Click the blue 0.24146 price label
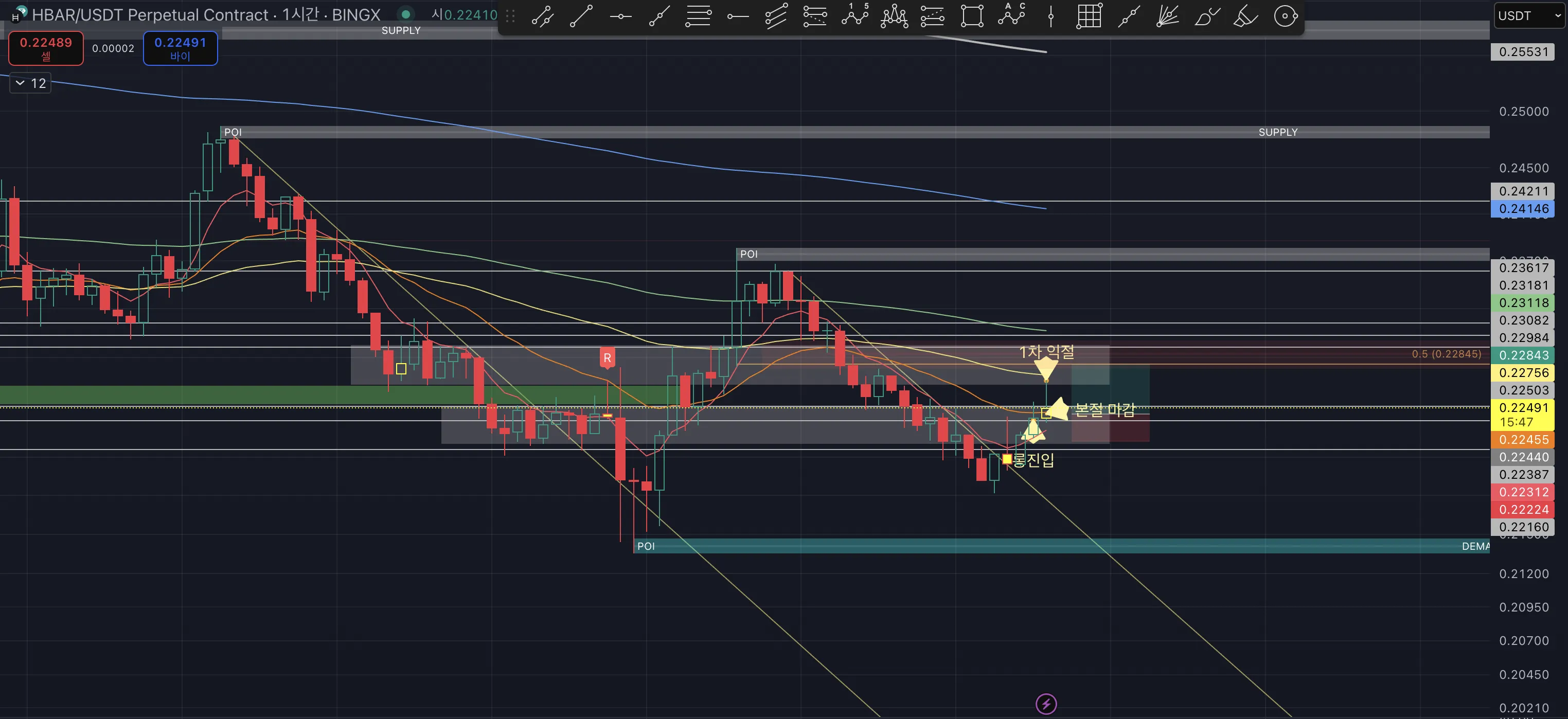Screen dimensions: 1568x719 point(1522,209)
